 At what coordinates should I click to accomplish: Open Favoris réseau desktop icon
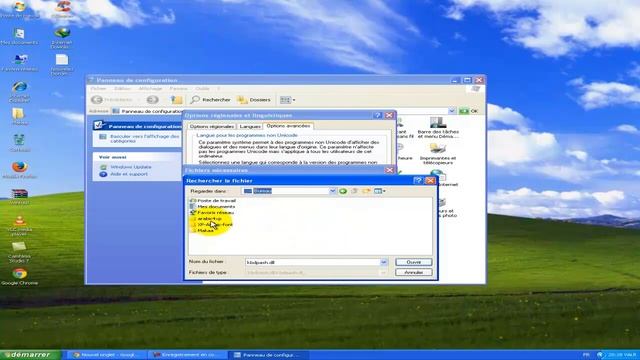[x=20, y=63]
